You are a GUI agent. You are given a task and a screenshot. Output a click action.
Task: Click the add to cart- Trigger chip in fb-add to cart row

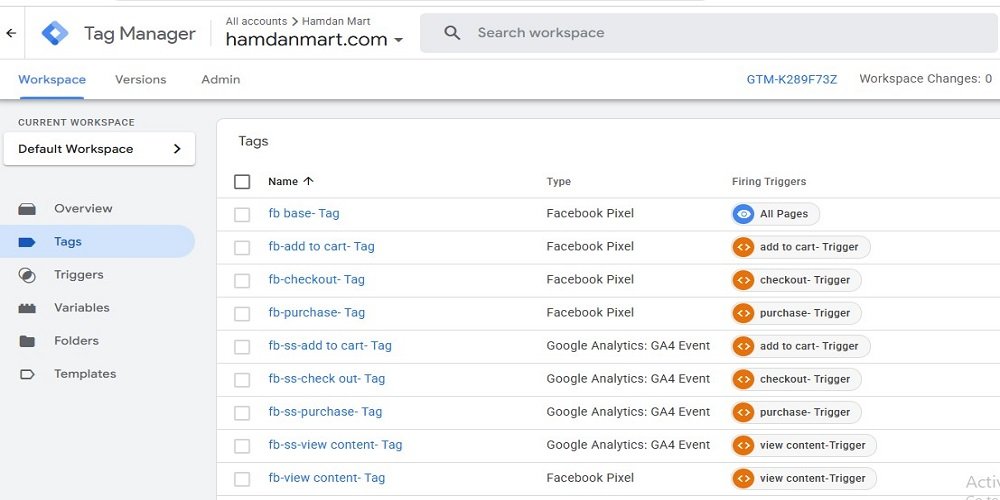pos(800,247)
